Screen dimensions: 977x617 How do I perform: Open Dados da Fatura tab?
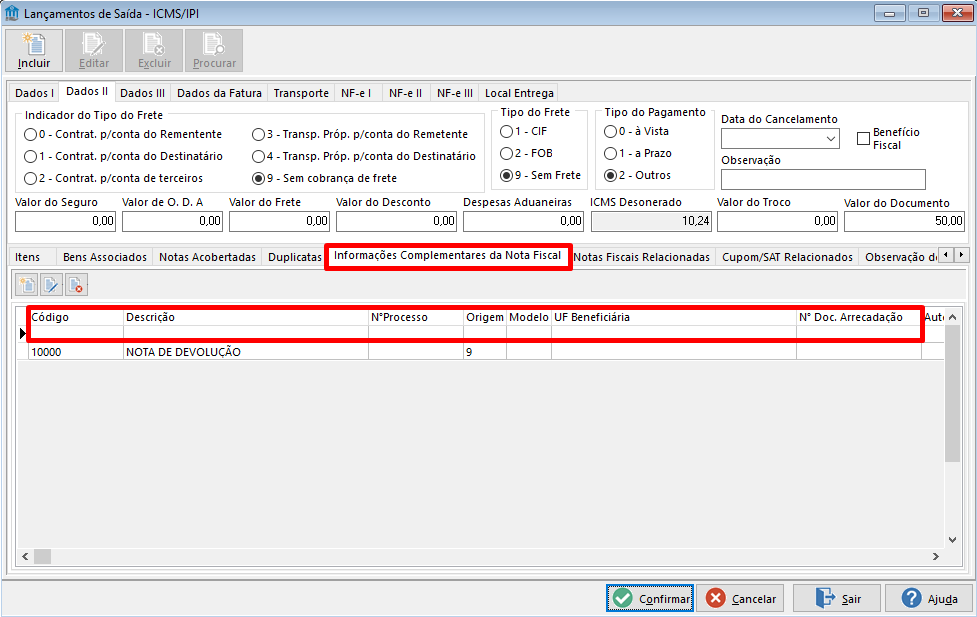(219, 93)
